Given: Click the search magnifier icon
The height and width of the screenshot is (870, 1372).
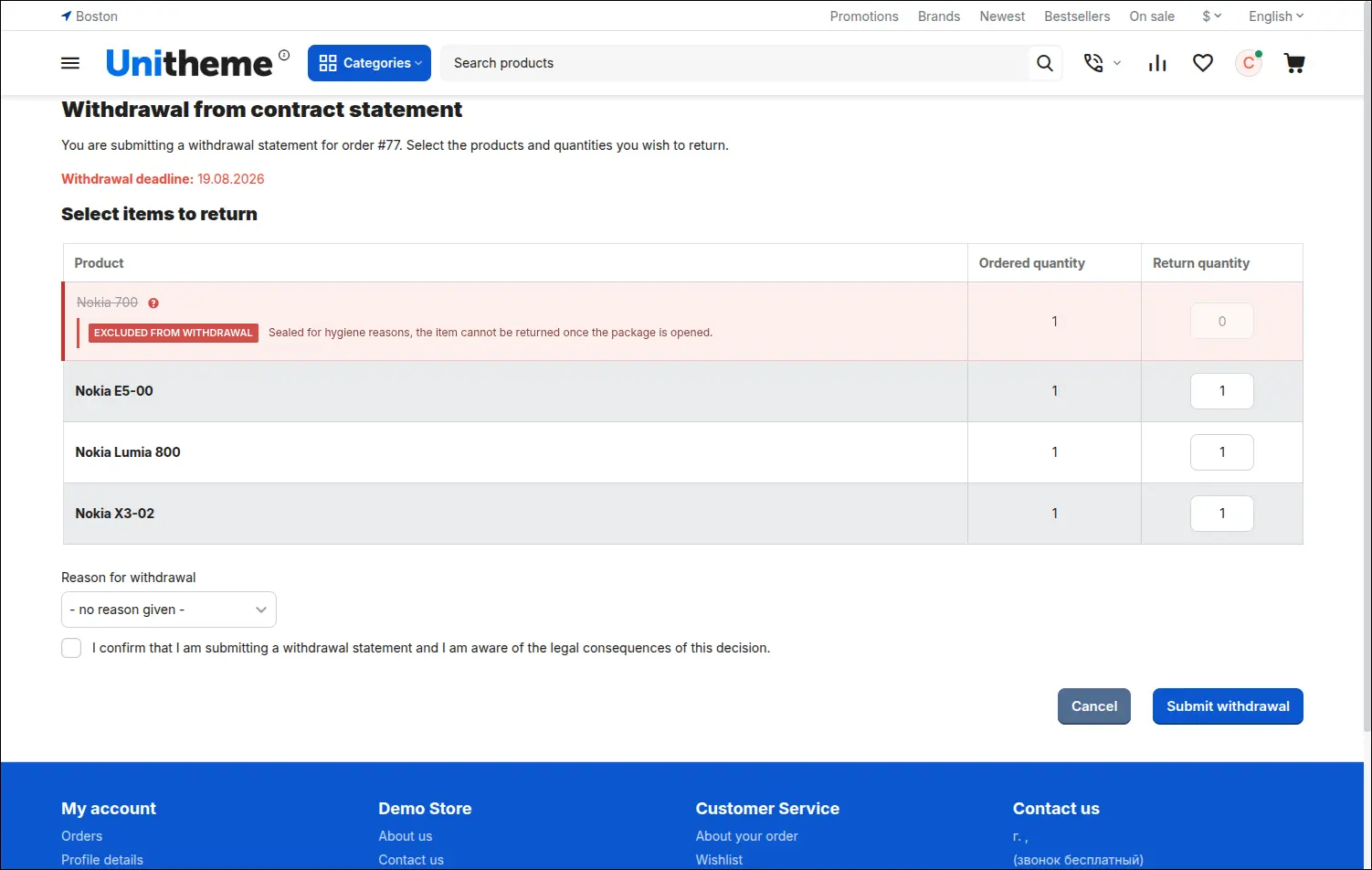Looking at the screenshot, I should pyautogui.click(x=1045, y=63).
